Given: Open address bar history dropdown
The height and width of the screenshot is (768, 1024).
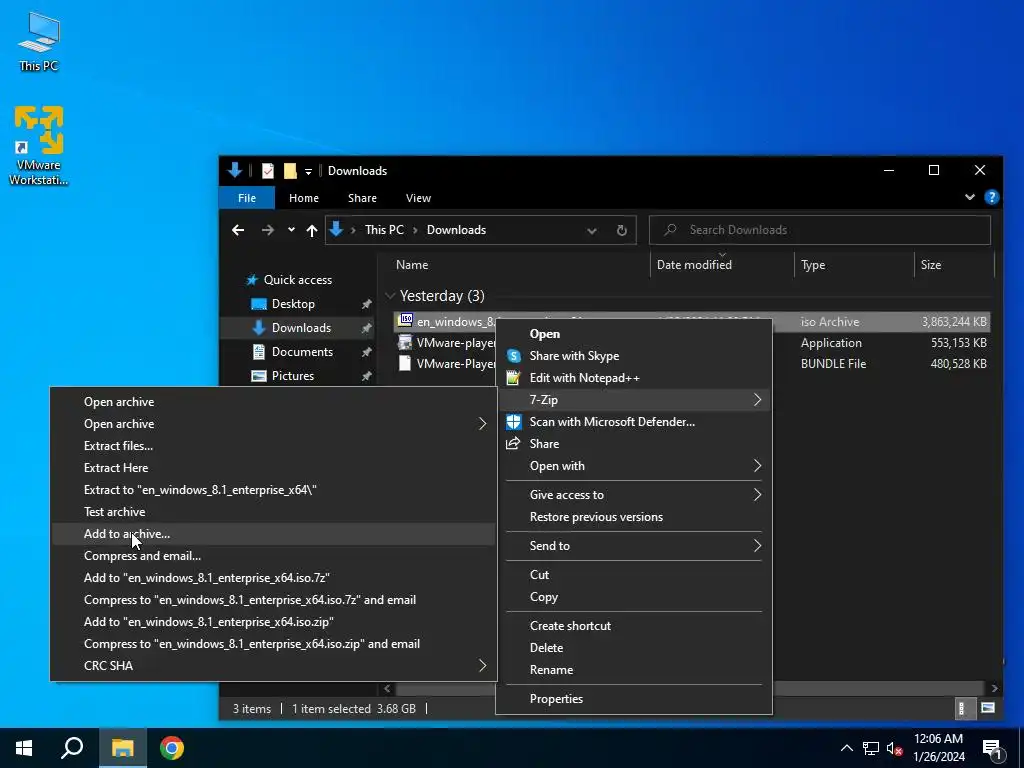Looking at the screenshot, I should coord(592,231).
